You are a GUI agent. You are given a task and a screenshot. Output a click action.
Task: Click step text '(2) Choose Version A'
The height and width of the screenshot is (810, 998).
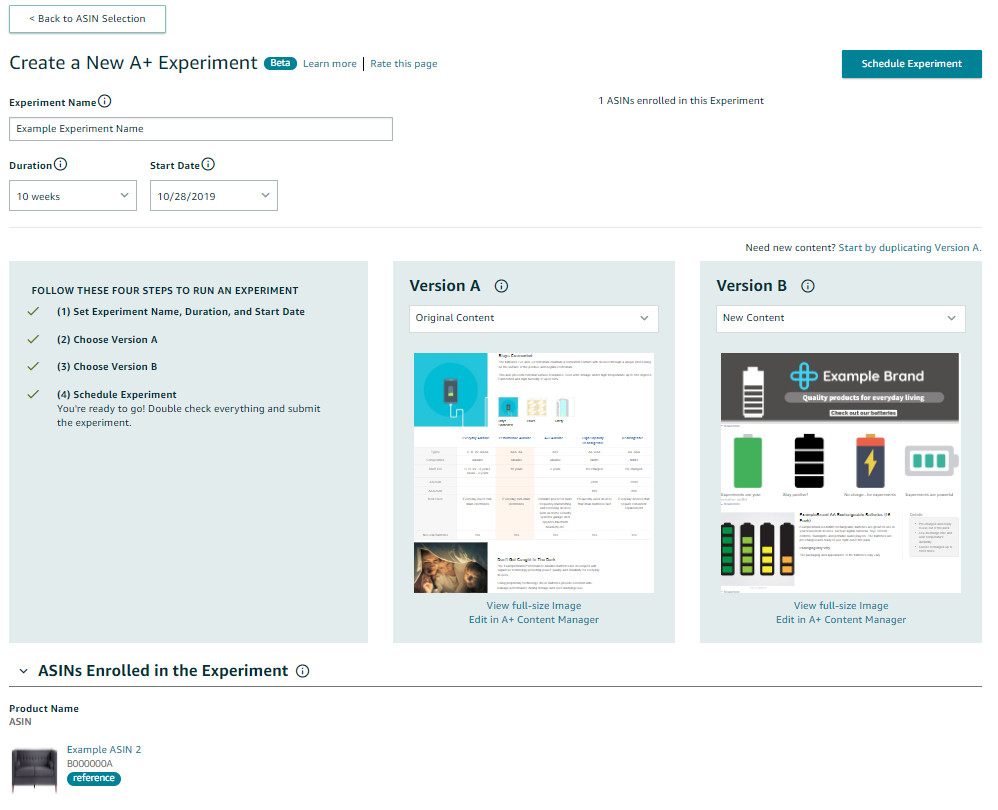(x=107, y=340)
